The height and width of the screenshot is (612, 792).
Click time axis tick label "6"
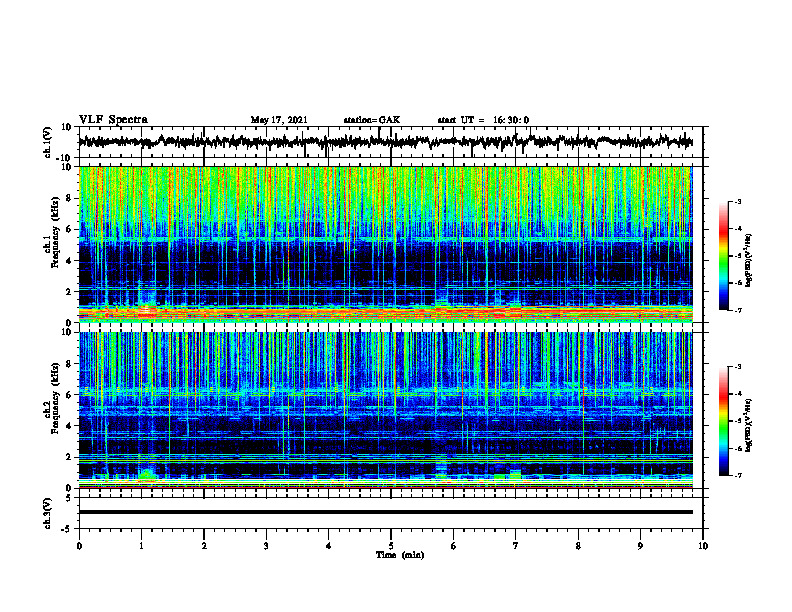[x=454, y=546]
